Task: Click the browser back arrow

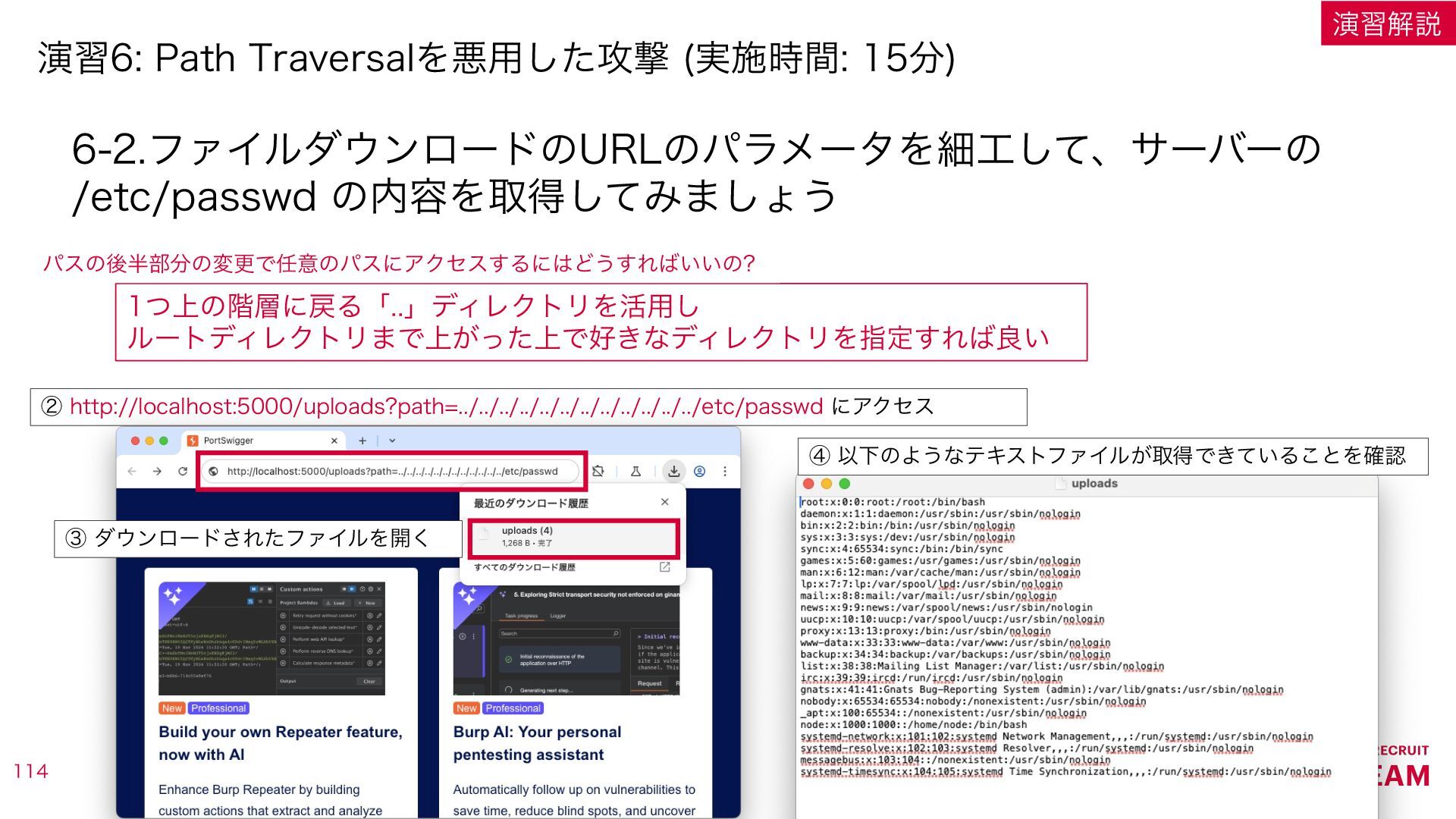Action: (x=132, y=471)
